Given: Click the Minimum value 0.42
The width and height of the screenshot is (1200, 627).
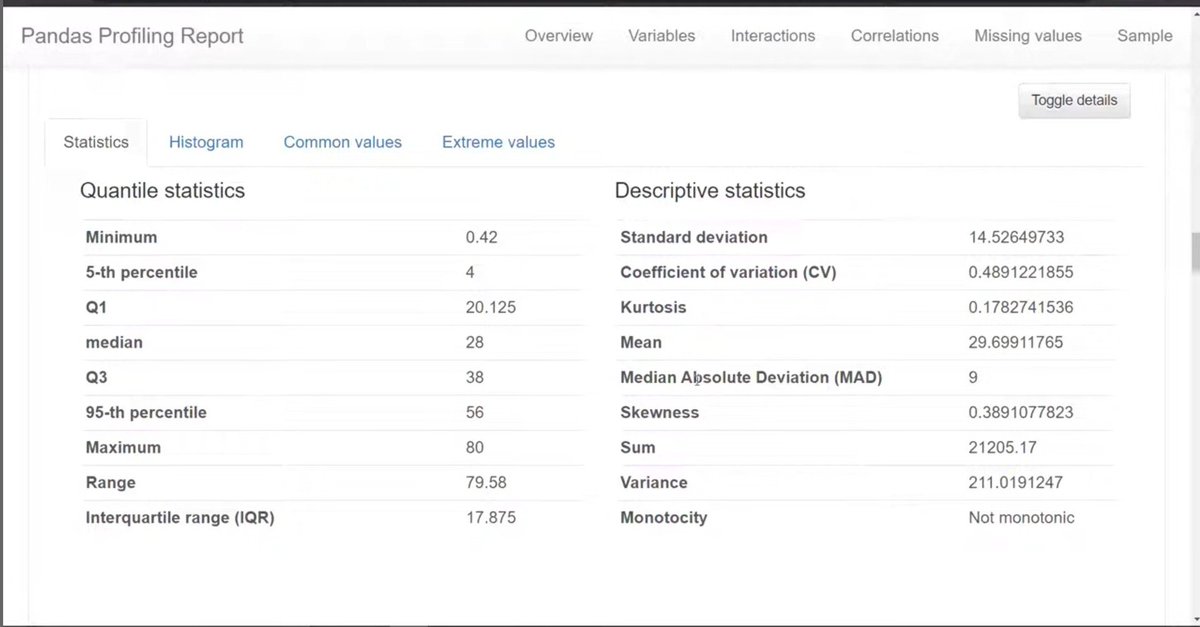Looking at the screenshot, I should tap(481, 237).
